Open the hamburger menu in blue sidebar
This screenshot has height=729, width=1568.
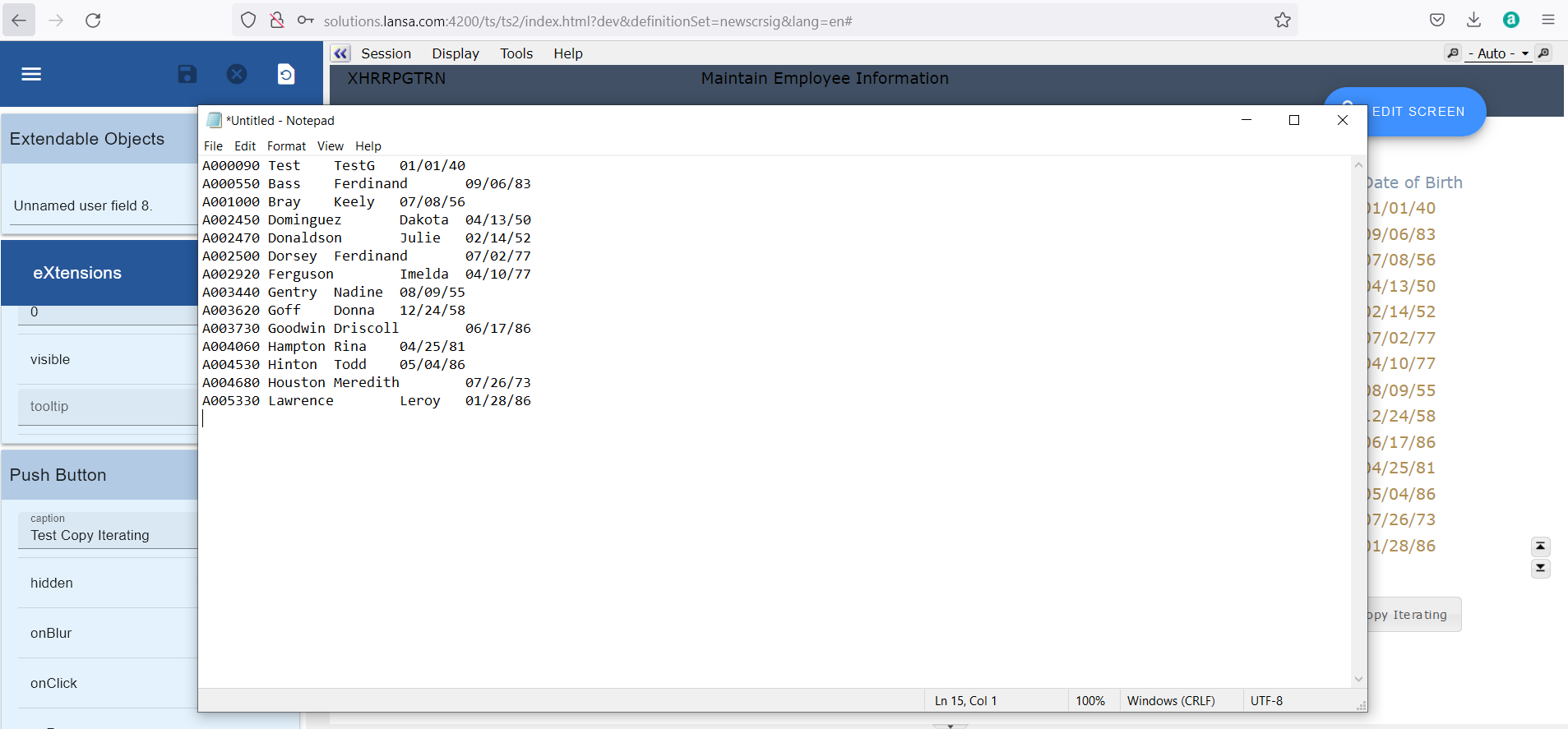point(31,74)
